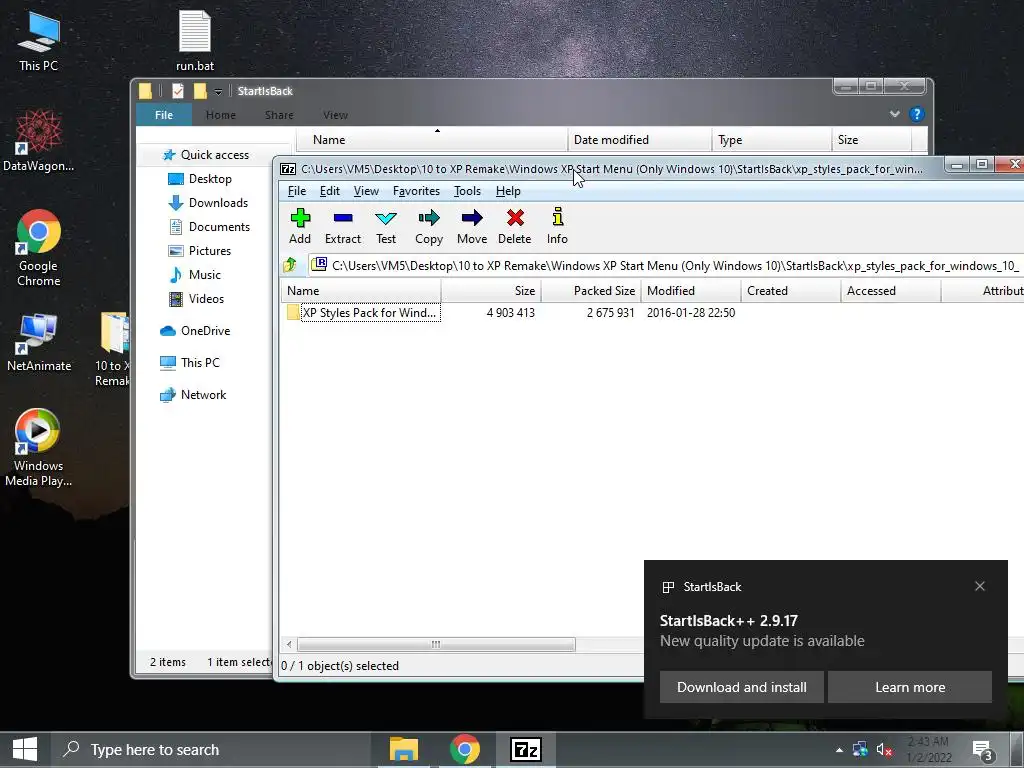Click the horizontal scrollbar left arrow
The height and width of the screenshot is (768, 1024).
[289, 645]
